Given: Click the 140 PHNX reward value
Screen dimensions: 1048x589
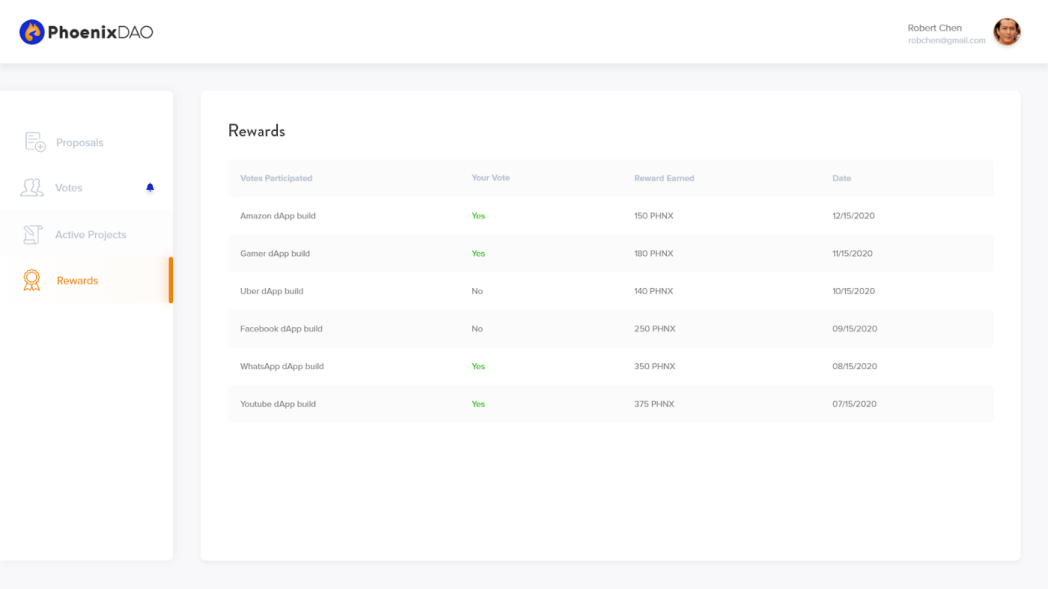Looking at the screenshot, I should (654, 291).
